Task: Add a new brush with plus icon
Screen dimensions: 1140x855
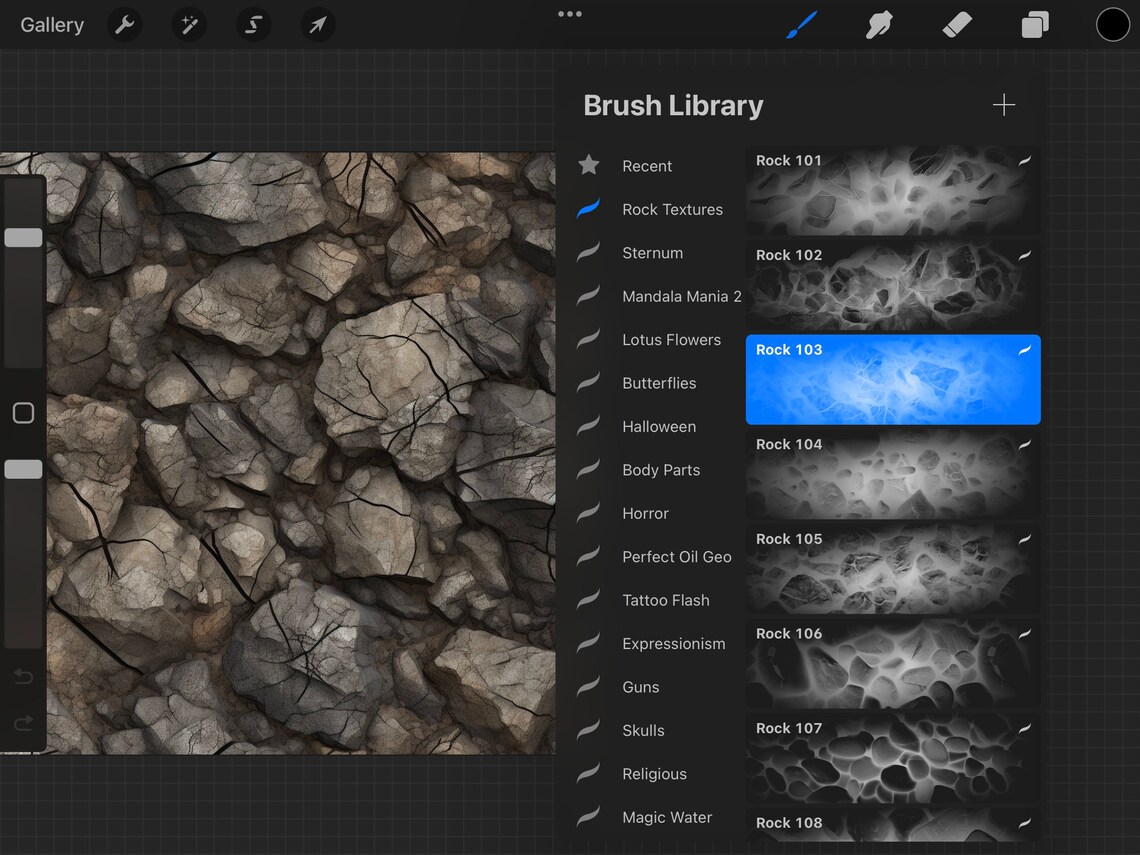Action: tap(1003, 105)
